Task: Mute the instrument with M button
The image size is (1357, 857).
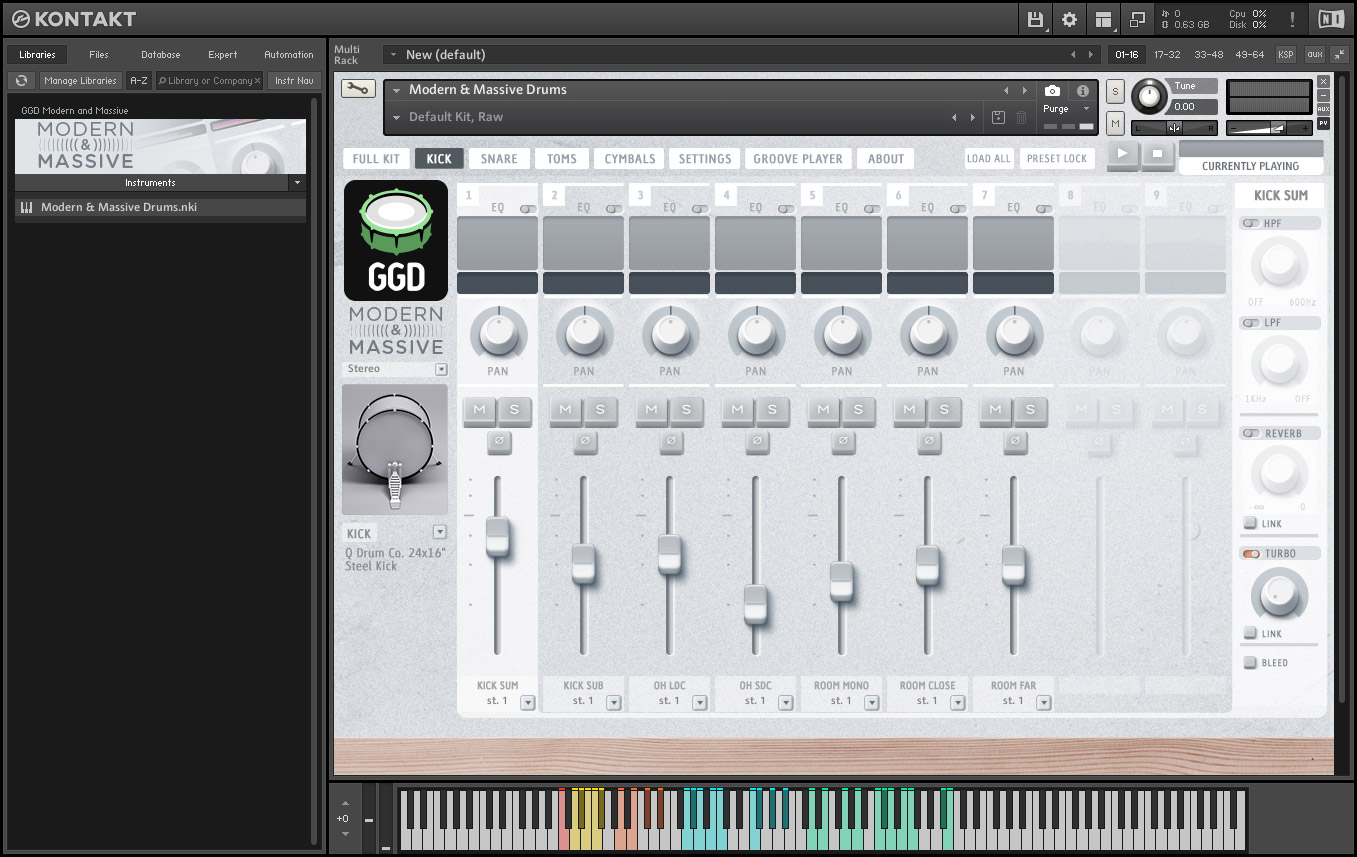Action: [x=1116, y=122]
